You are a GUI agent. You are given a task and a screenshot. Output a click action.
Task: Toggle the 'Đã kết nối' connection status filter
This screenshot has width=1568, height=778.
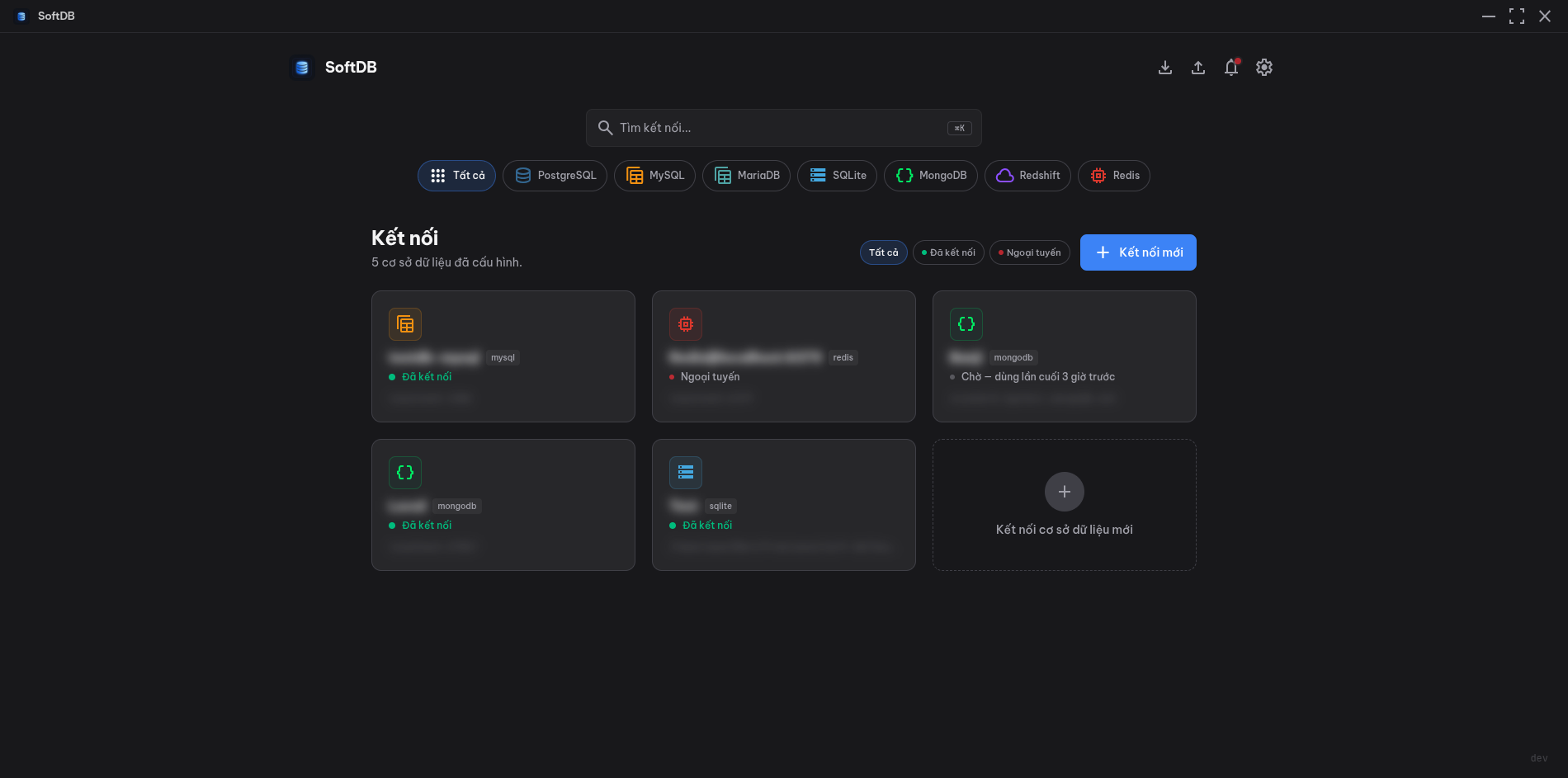pos(947,252)
